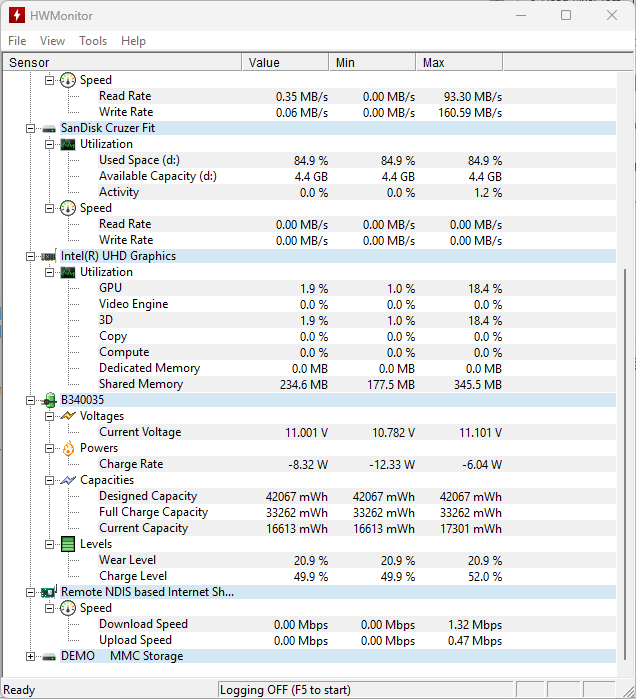The height and width of the screenshot is (699, 636).
Task: Select the Wear Level row
Action: (x=127, y=560)
